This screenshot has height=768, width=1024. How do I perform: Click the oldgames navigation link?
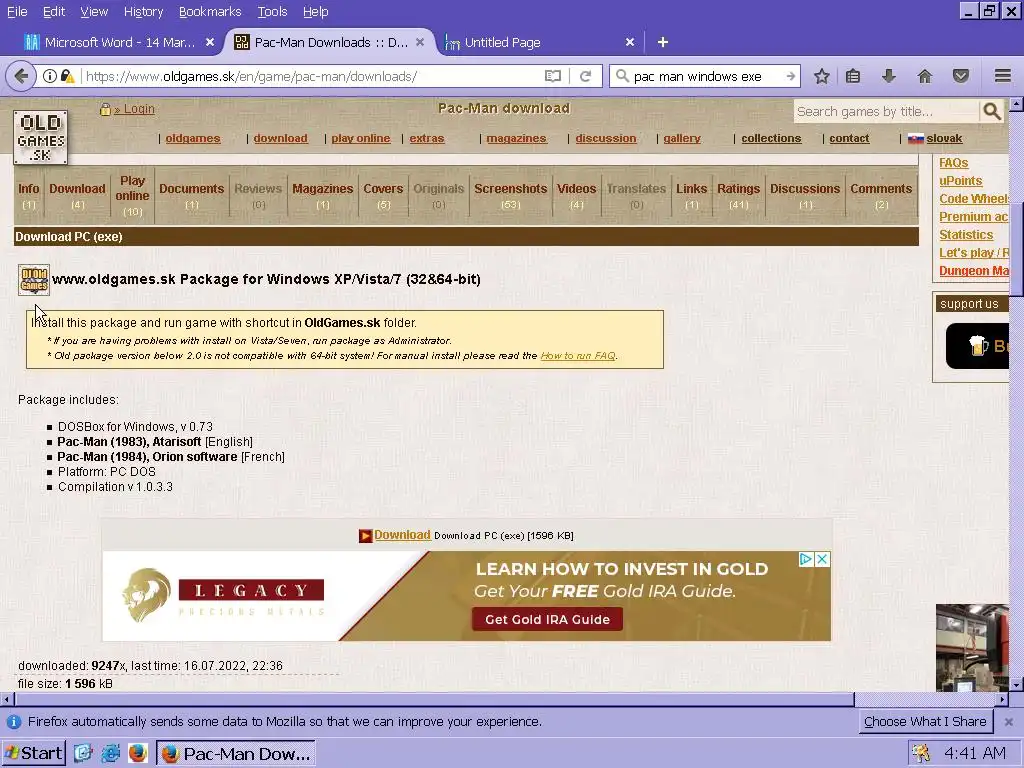click(193, 138)
